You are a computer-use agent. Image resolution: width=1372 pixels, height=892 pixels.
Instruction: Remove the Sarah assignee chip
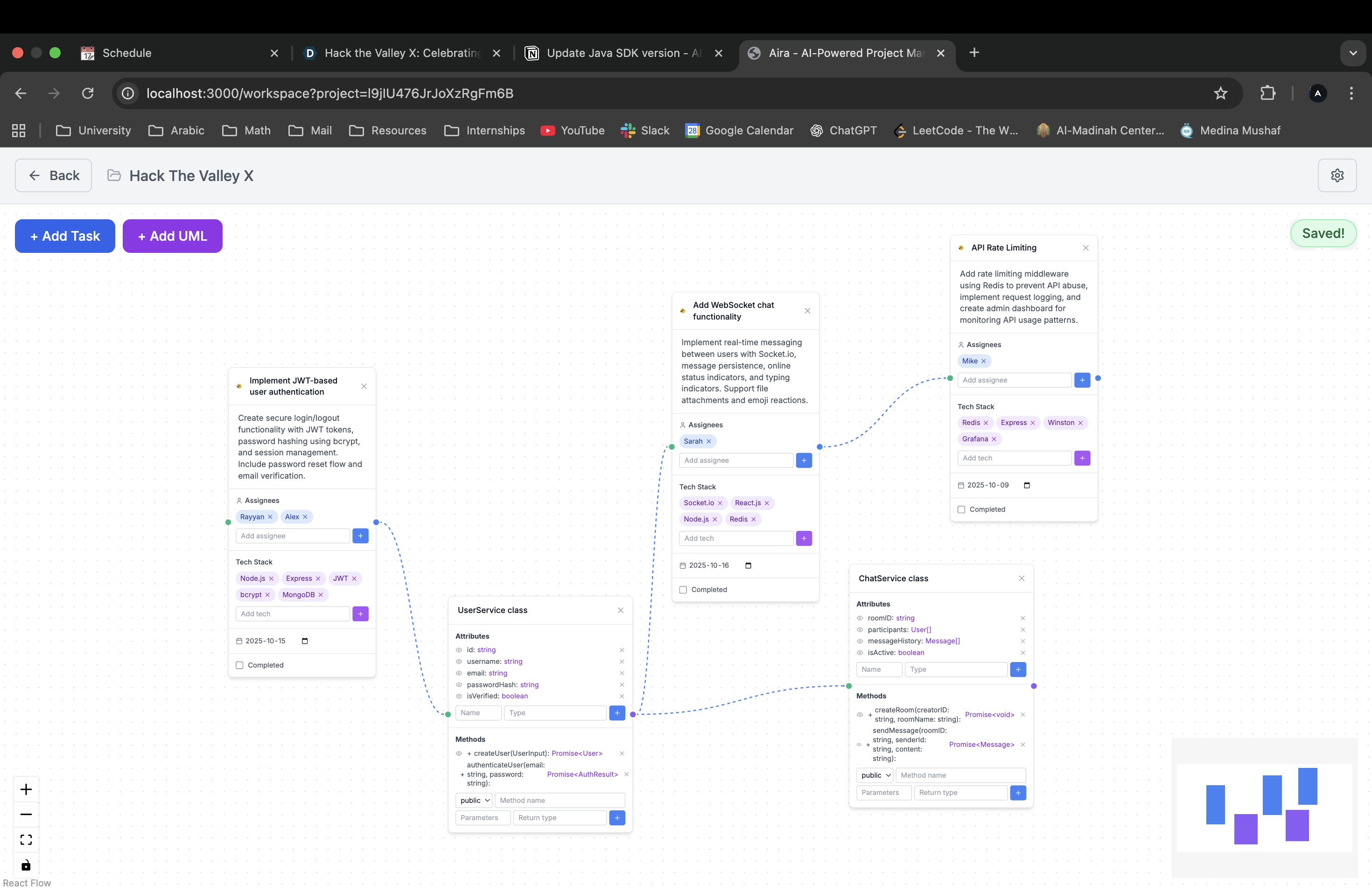[709, 441]
